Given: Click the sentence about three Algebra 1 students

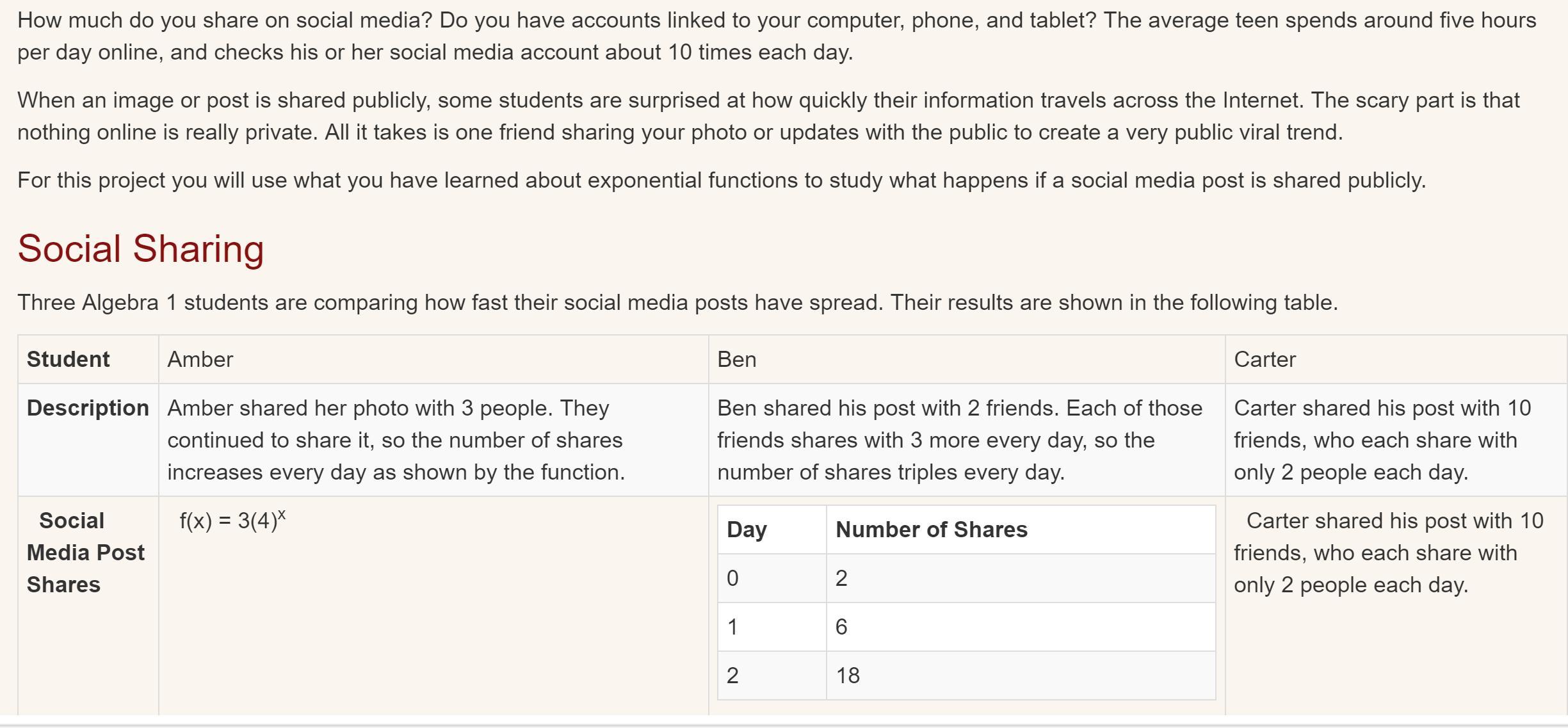Looking at the screenshot, I should 677,302.
